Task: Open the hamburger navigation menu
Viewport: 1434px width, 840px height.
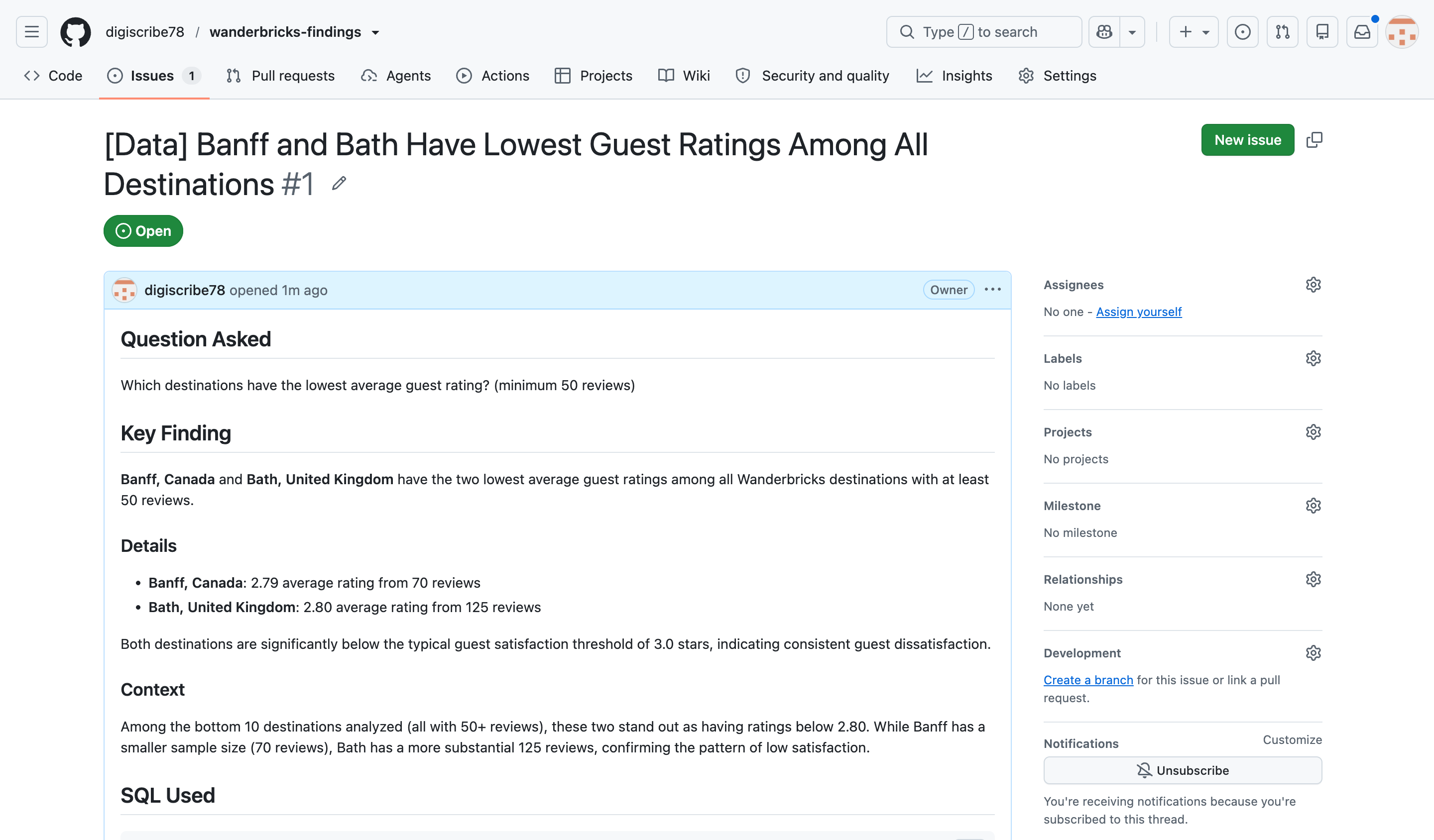Action: (x=32, y=32)
